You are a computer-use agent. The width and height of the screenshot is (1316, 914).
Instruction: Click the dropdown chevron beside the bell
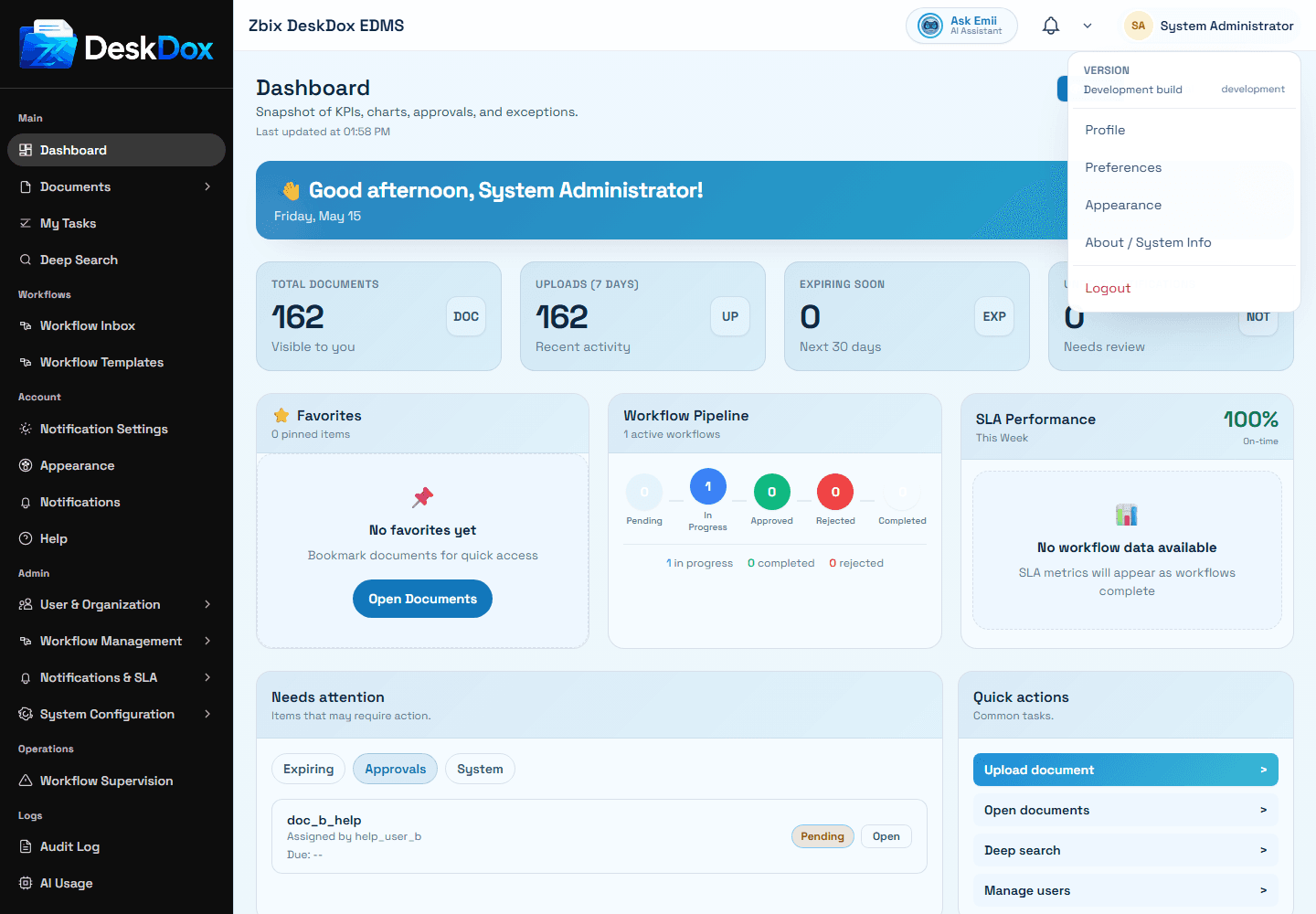click(1088, 26)
